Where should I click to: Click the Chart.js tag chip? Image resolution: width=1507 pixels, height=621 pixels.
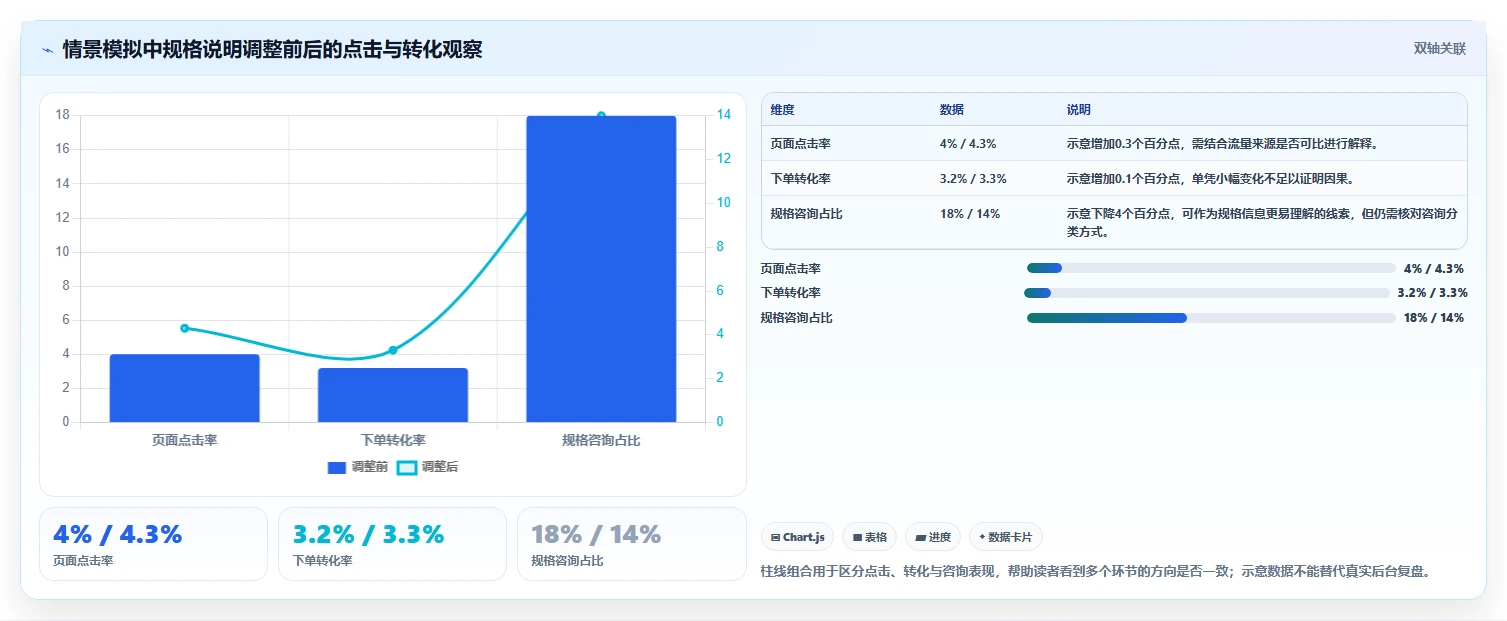(x=797, y=537)
